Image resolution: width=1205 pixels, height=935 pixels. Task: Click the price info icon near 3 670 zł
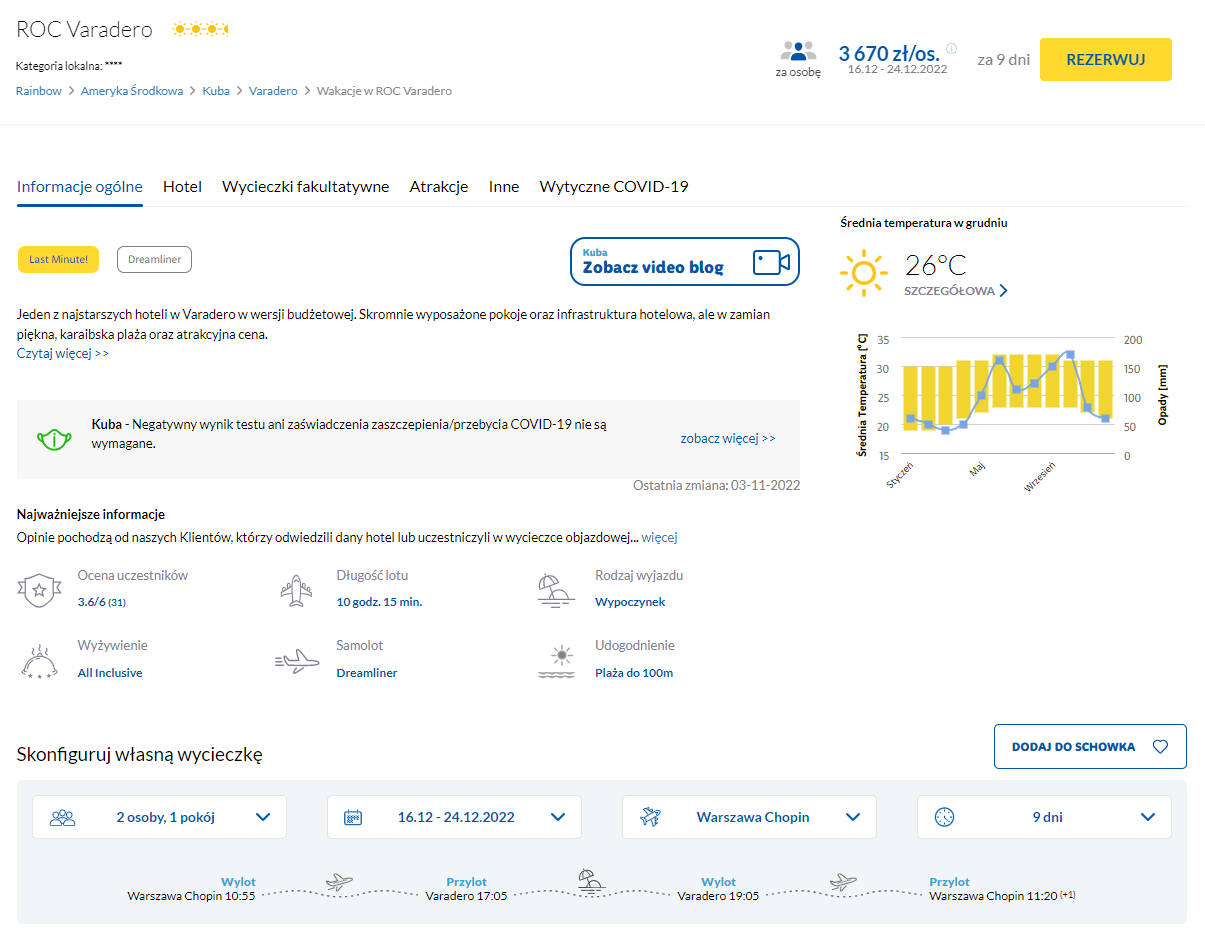(x=951, y=48)
